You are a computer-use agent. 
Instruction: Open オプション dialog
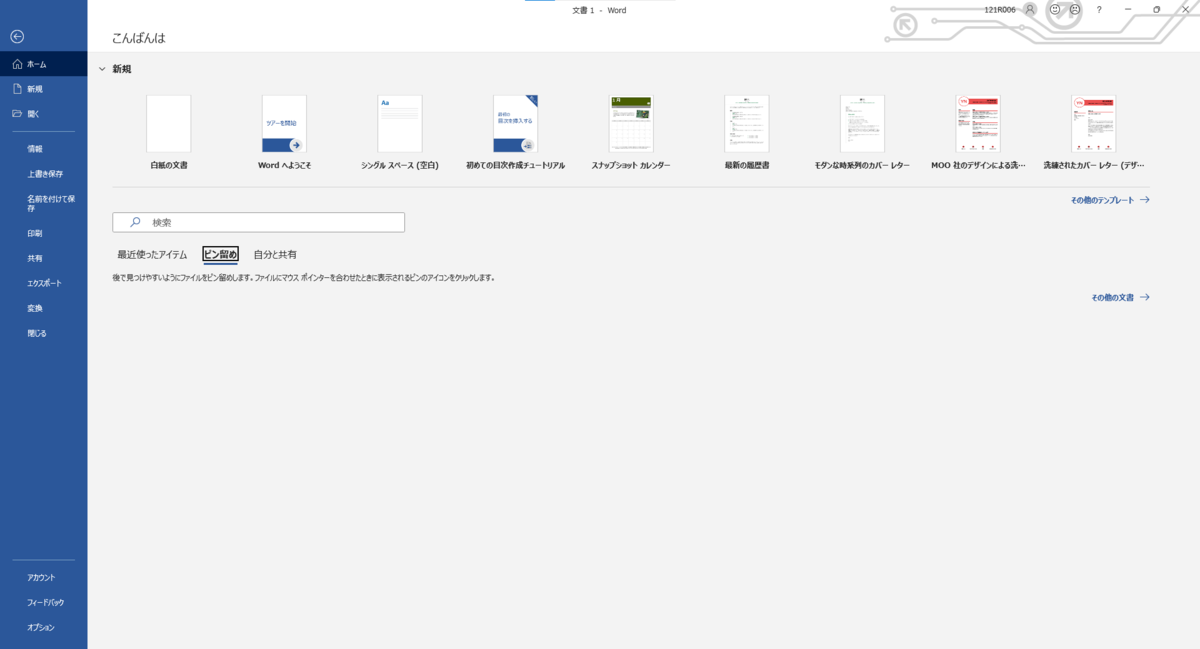44,628
